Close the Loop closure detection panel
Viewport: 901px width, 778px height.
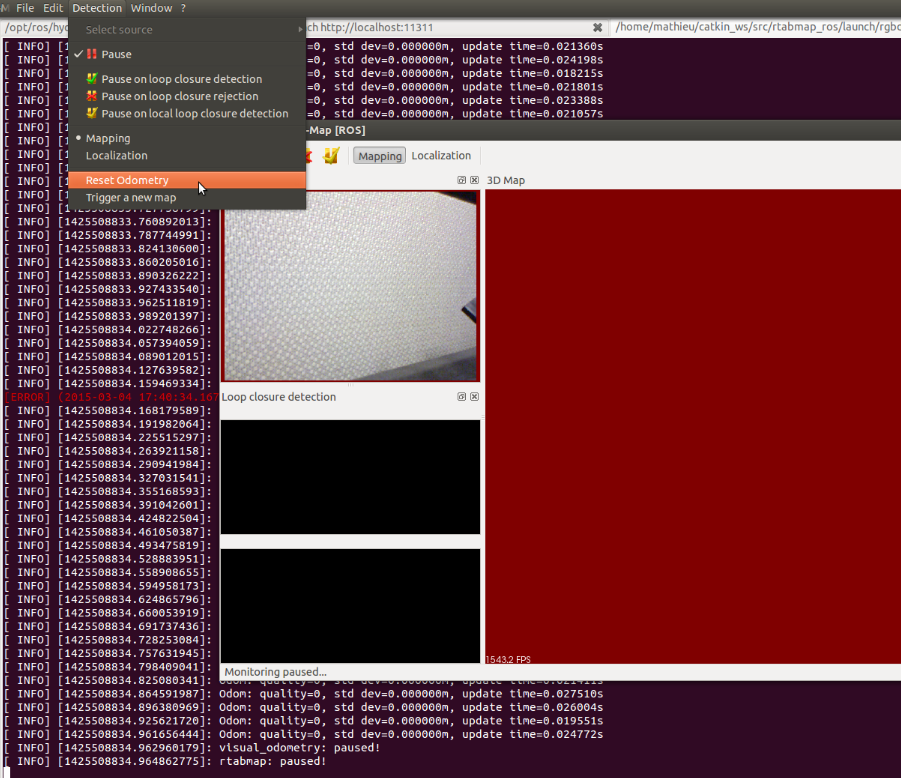point(474,397)
